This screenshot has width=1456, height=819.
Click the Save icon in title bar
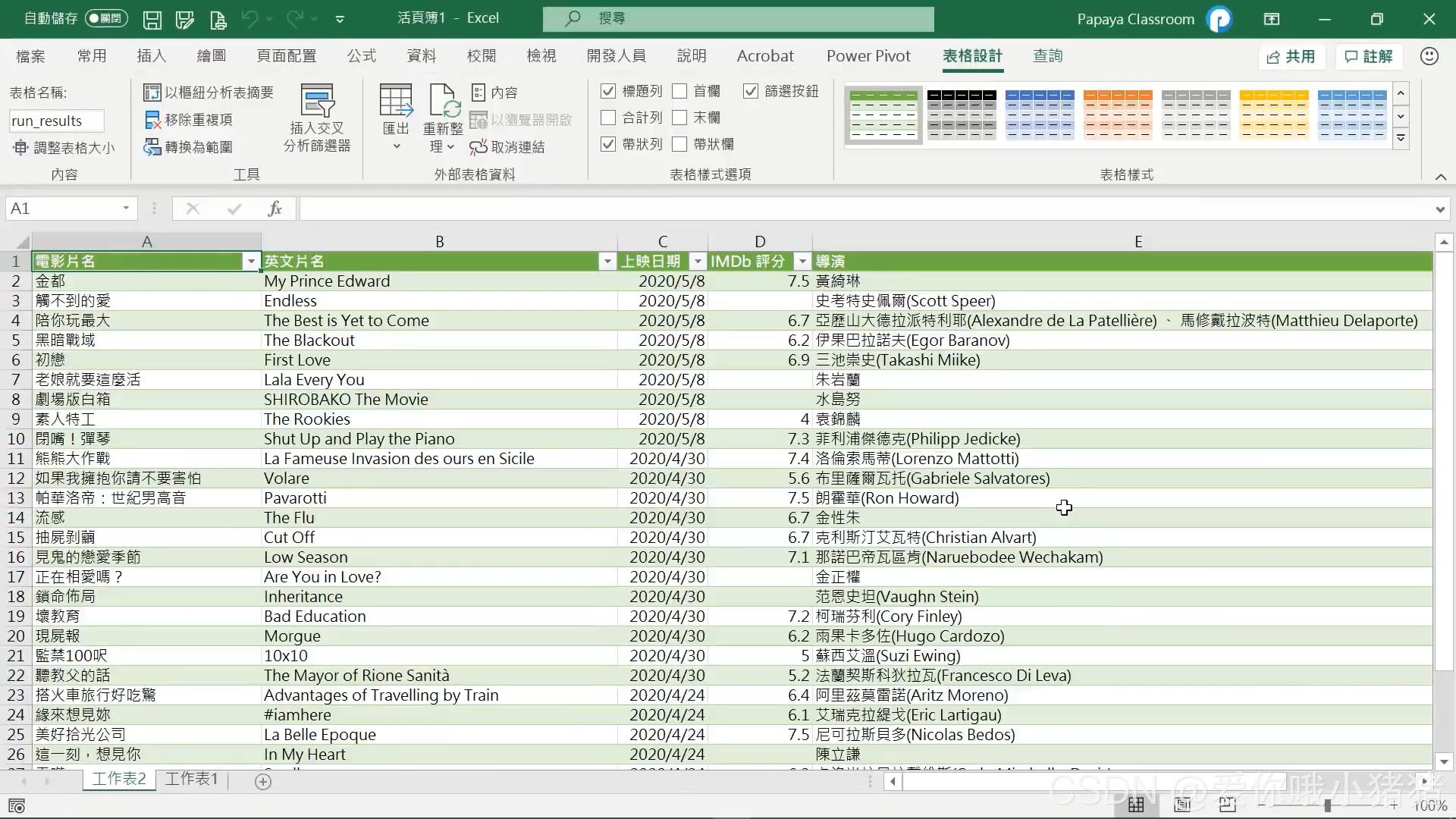coord(152,20)
